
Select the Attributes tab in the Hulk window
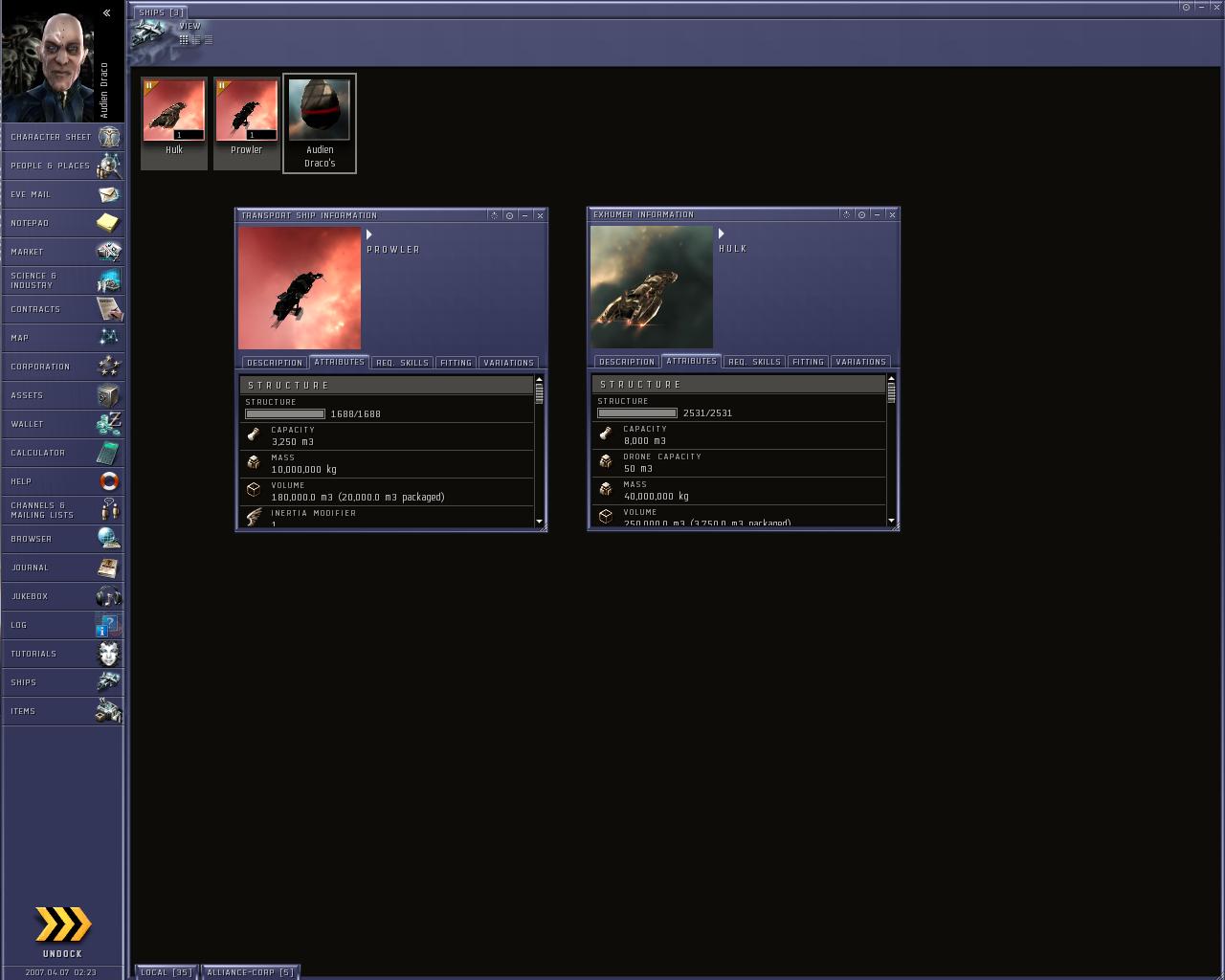(x=691, y=362)
